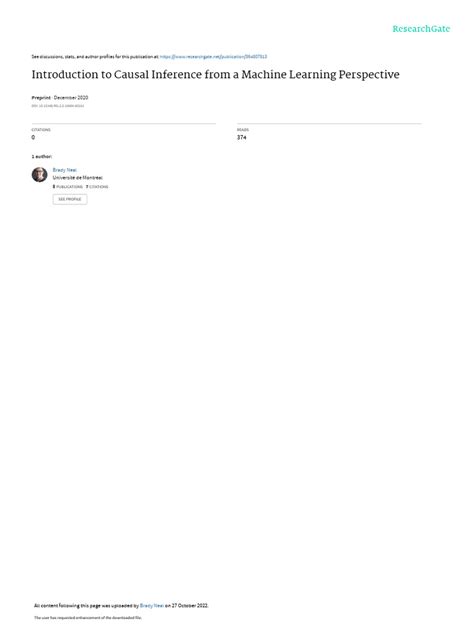Click the author's 8 publications count
The image size is (474, 632).
[68, 187]
